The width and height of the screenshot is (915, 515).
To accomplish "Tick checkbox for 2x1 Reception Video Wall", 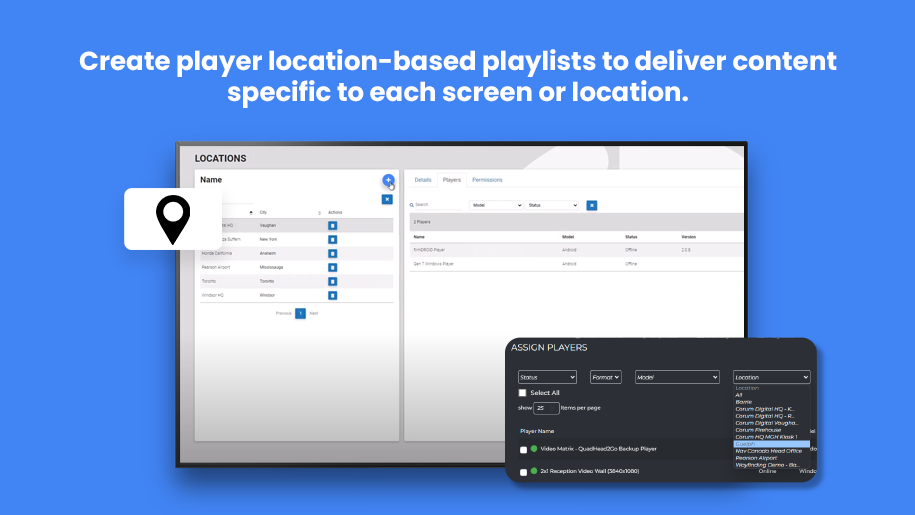I will [523, 472].
